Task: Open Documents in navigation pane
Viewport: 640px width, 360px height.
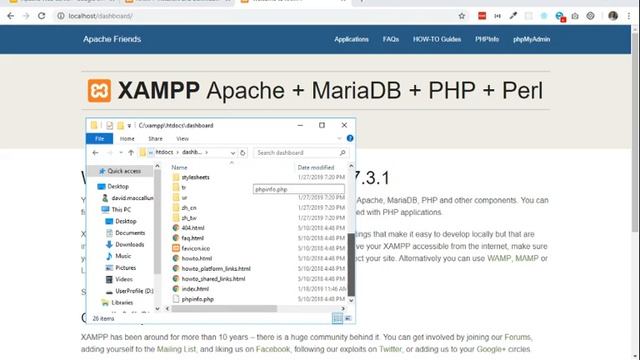Action: click(130, 233)
